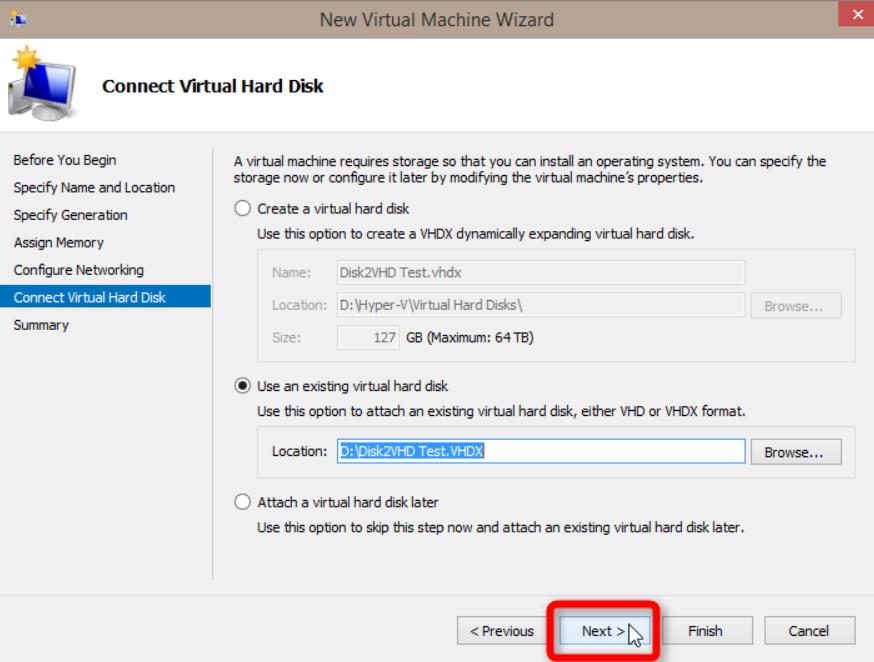Screen dimensions: 874x662
Task: Jump to the 'Assign Memory' step
Action: coord(59,242)
